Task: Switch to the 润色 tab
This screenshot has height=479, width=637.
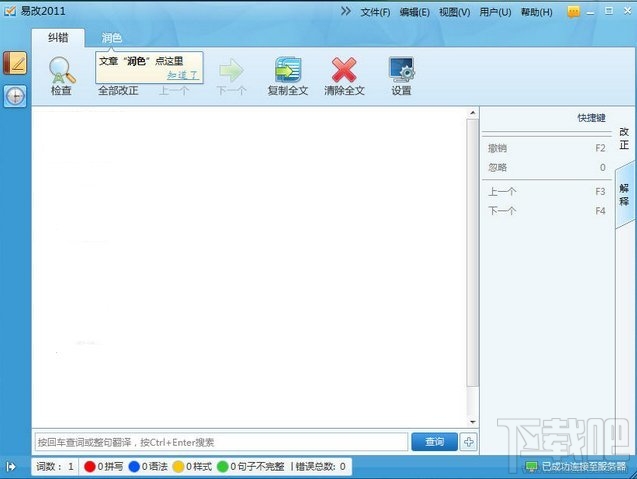Action: [111, 38]
